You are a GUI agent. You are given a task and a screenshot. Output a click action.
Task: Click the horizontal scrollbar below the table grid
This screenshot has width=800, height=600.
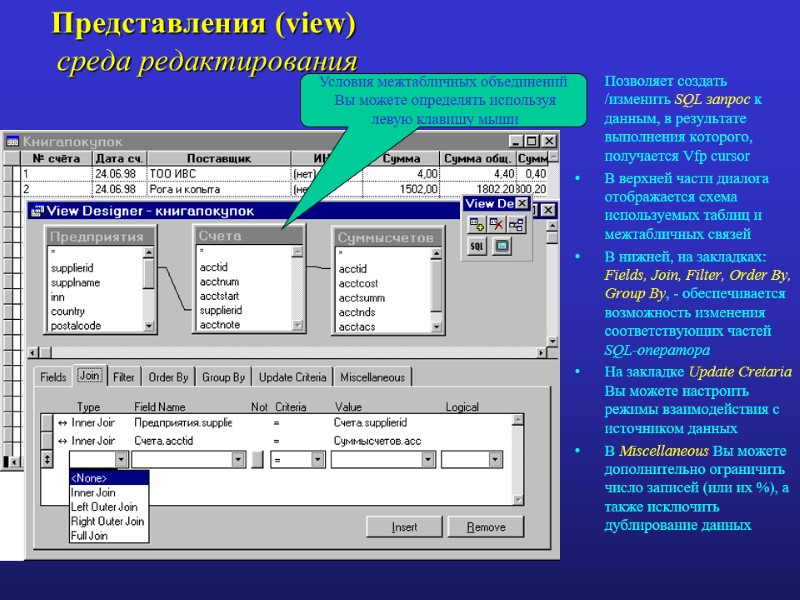[x=290, y=349]
